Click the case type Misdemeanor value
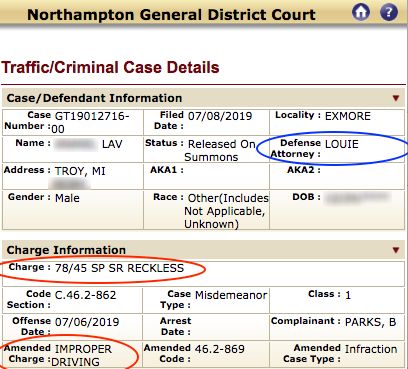This screenshot has width=408, height=369. tap(231, 295)
